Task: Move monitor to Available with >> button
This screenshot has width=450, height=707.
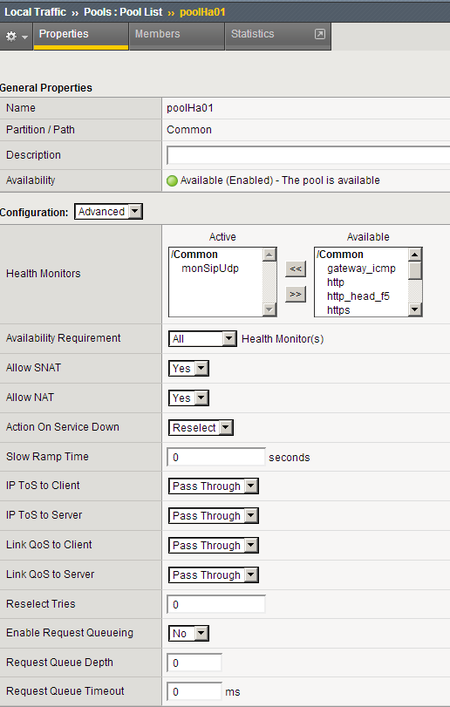Action: (x=295, y=294)
